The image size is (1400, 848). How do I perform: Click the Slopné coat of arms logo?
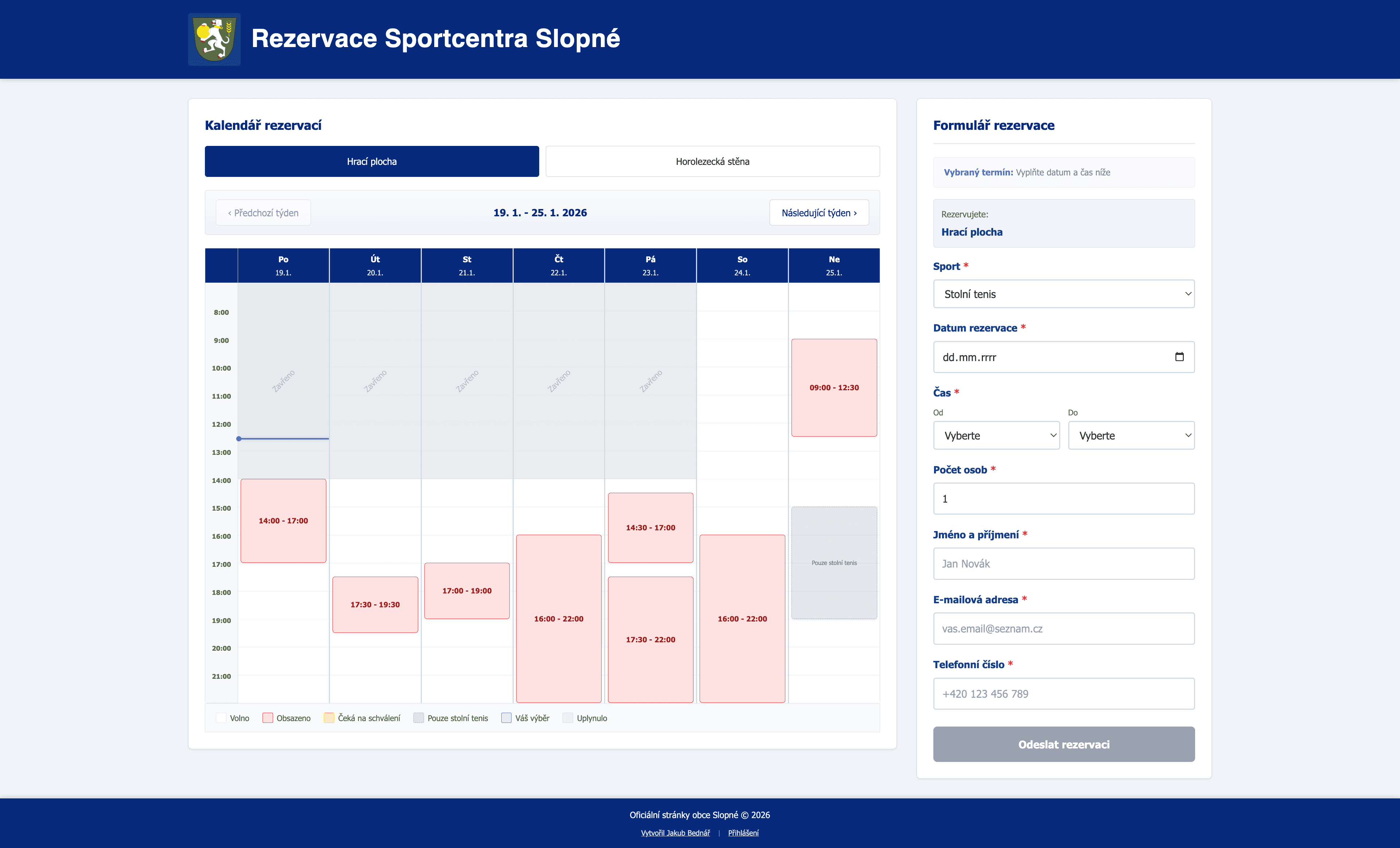pos(214,39)
